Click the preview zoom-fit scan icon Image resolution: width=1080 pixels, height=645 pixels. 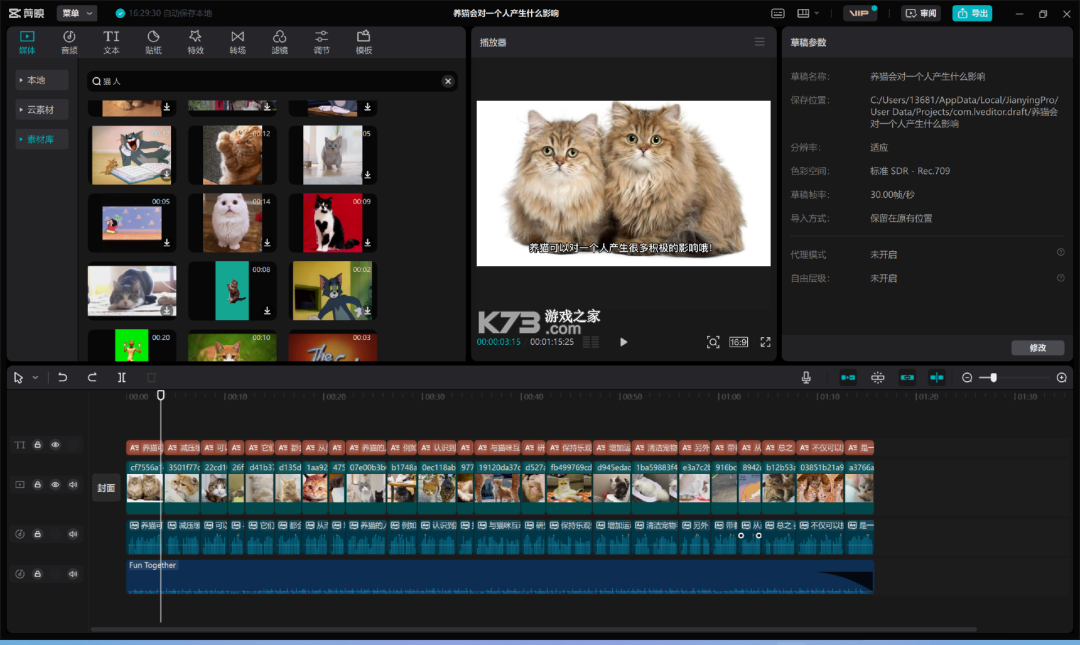[713, 342]
